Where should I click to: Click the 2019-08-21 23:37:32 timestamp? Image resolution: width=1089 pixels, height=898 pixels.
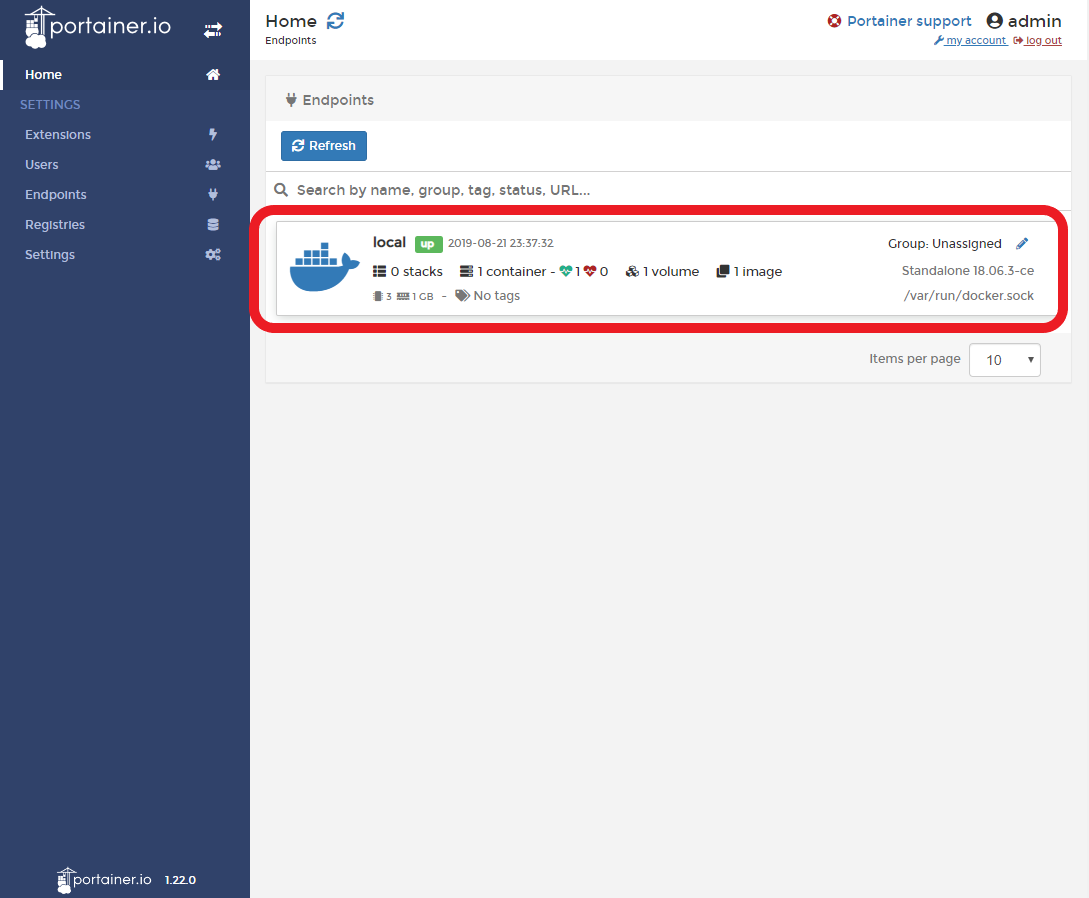pyautogui.click(x=501, y=243)
